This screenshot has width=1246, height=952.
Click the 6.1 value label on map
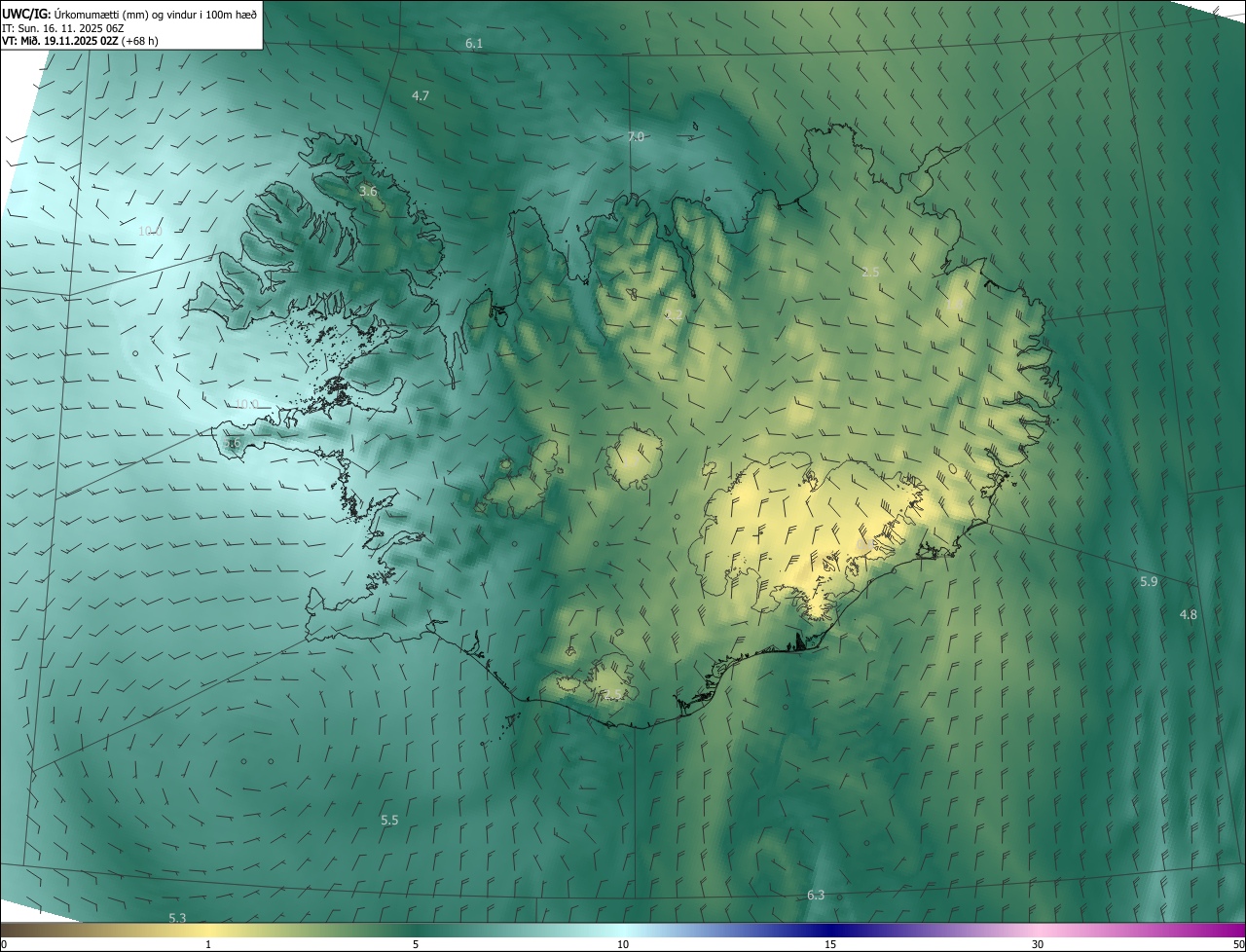(474, 44)
